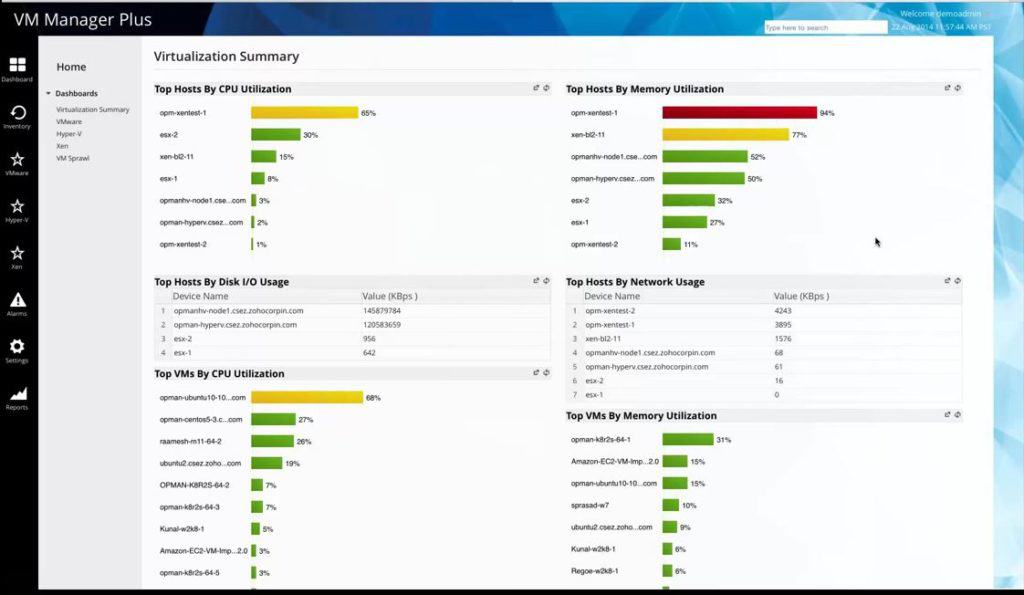1024x595 pixels.
Task: Refresh the Top Hosts By Memory Utilization widget
Action: tap(957, 88)
